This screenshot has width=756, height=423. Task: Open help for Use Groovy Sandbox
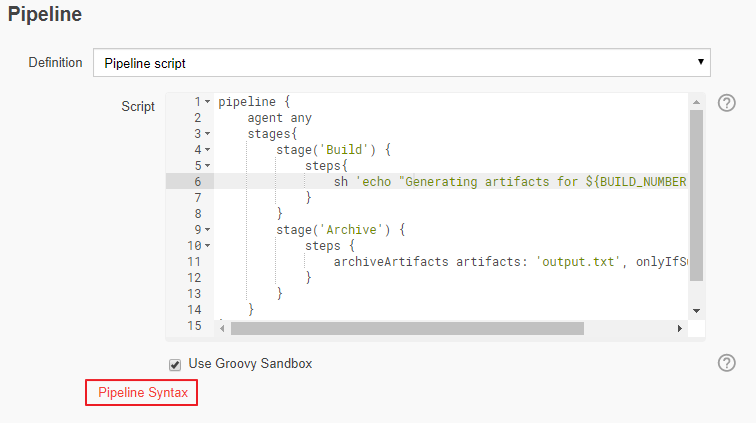click(x=727, y=363)
